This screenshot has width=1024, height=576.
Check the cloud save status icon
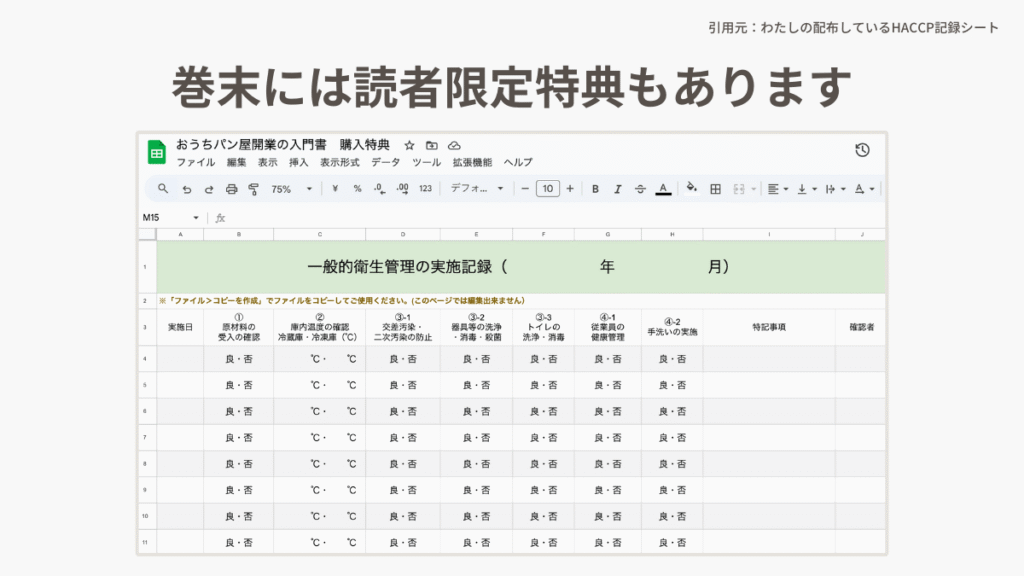click(455, 145)
